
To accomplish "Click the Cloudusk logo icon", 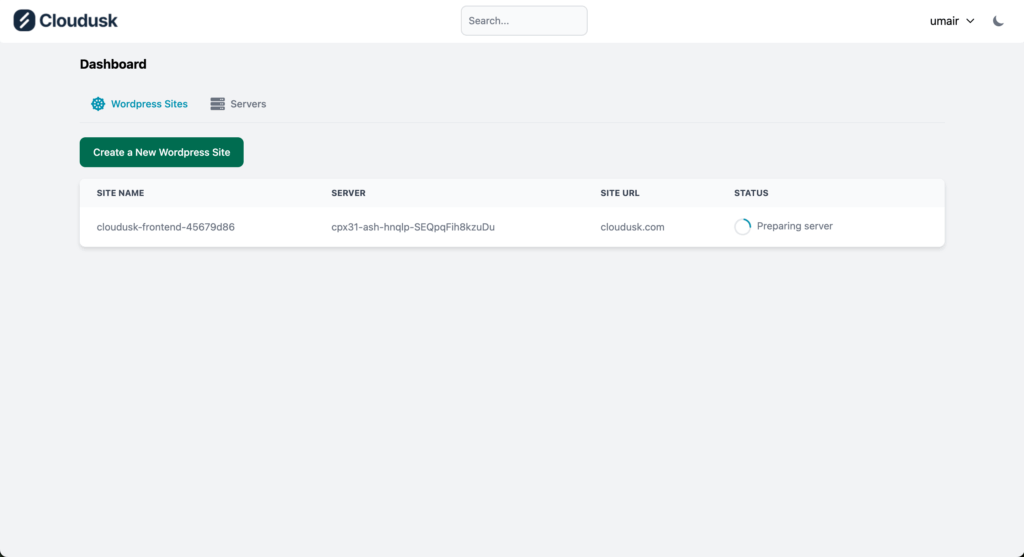I will click(x=24, y=20).
